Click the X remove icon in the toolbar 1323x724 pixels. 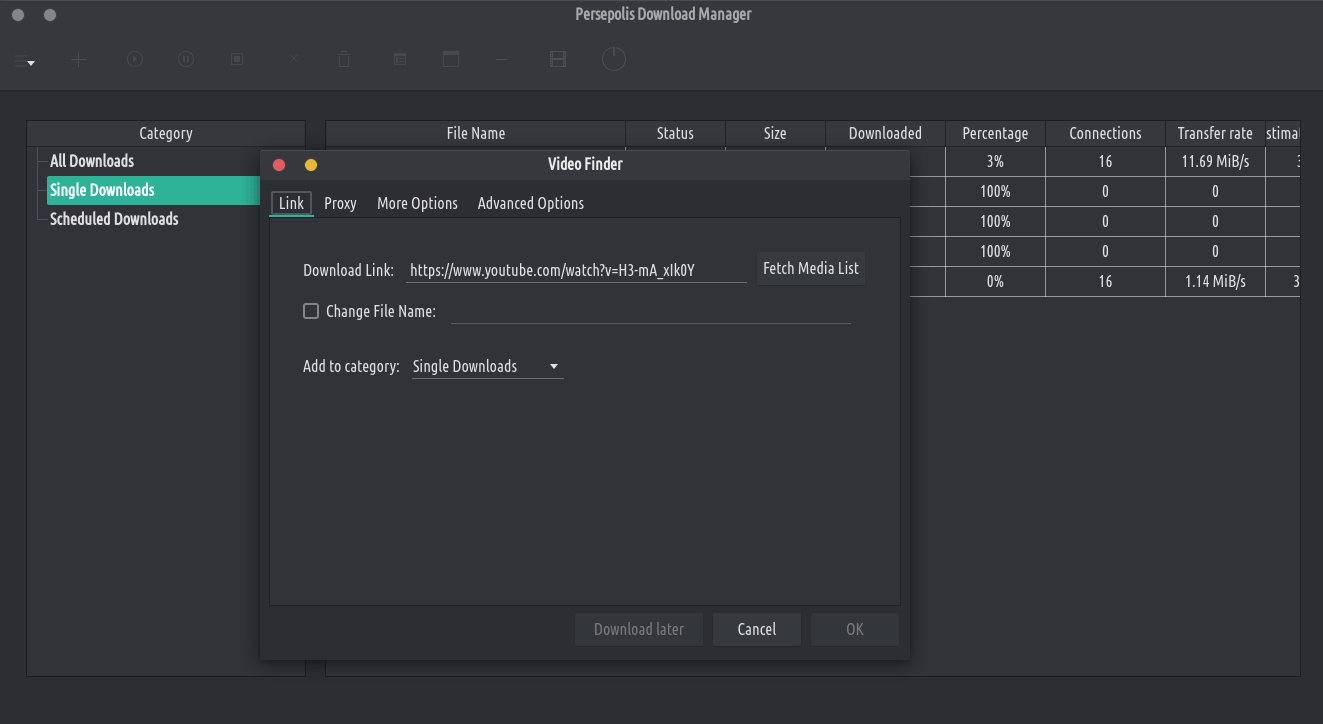pyautogui.click(x=293, y=60)
